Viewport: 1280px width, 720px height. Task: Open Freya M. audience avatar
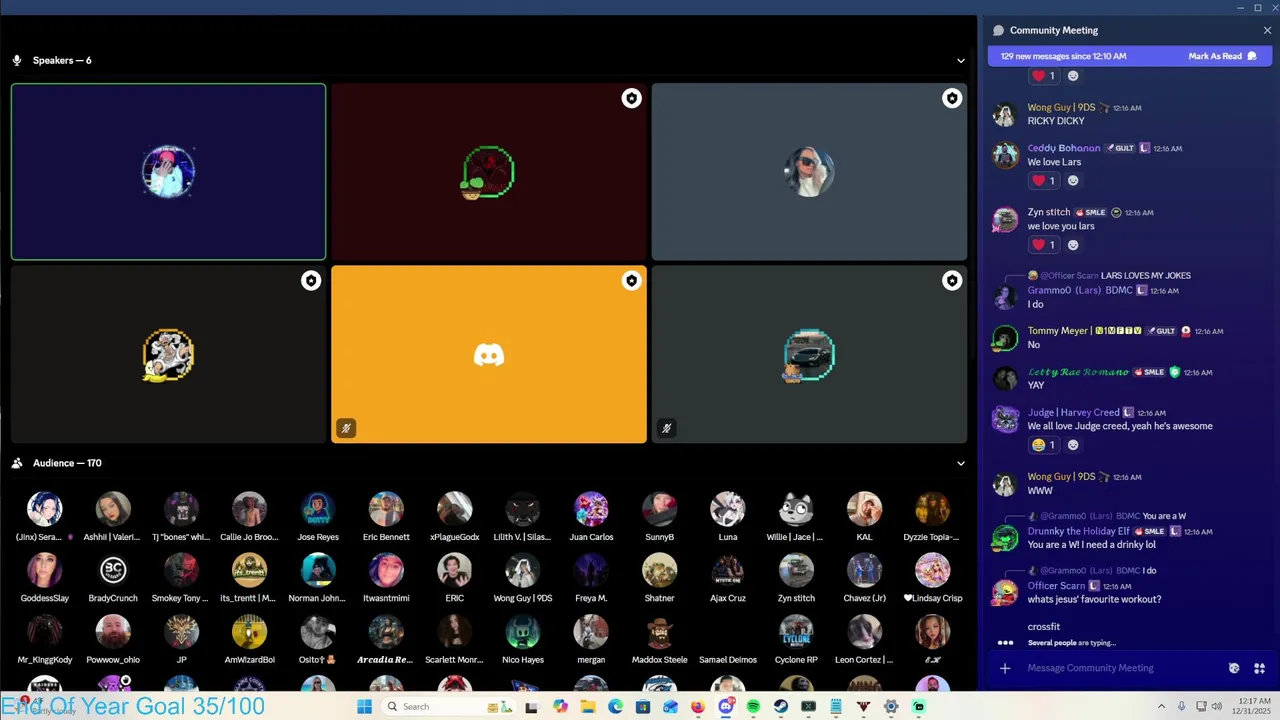point(591,570)
